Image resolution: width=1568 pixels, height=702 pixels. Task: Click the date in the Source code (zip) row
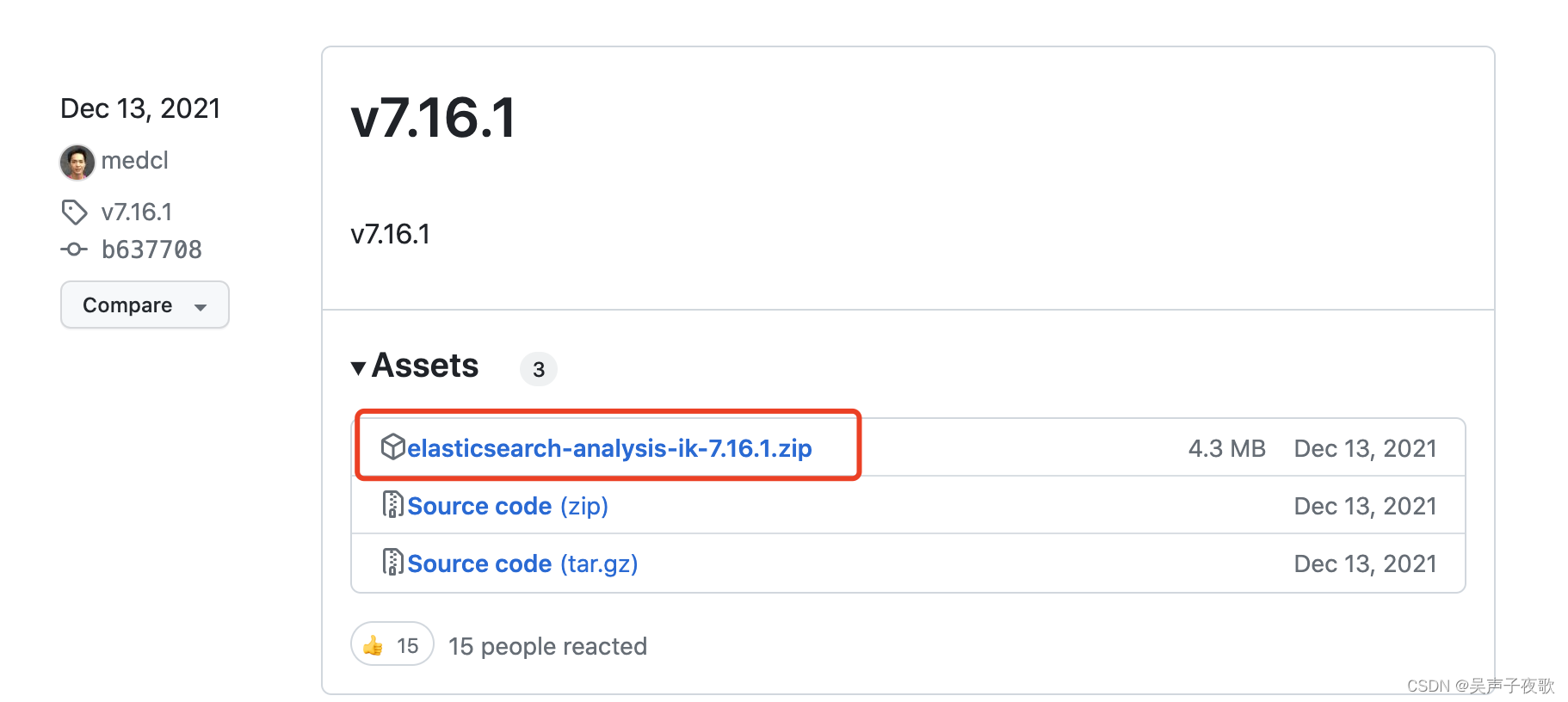point(1366,506)
